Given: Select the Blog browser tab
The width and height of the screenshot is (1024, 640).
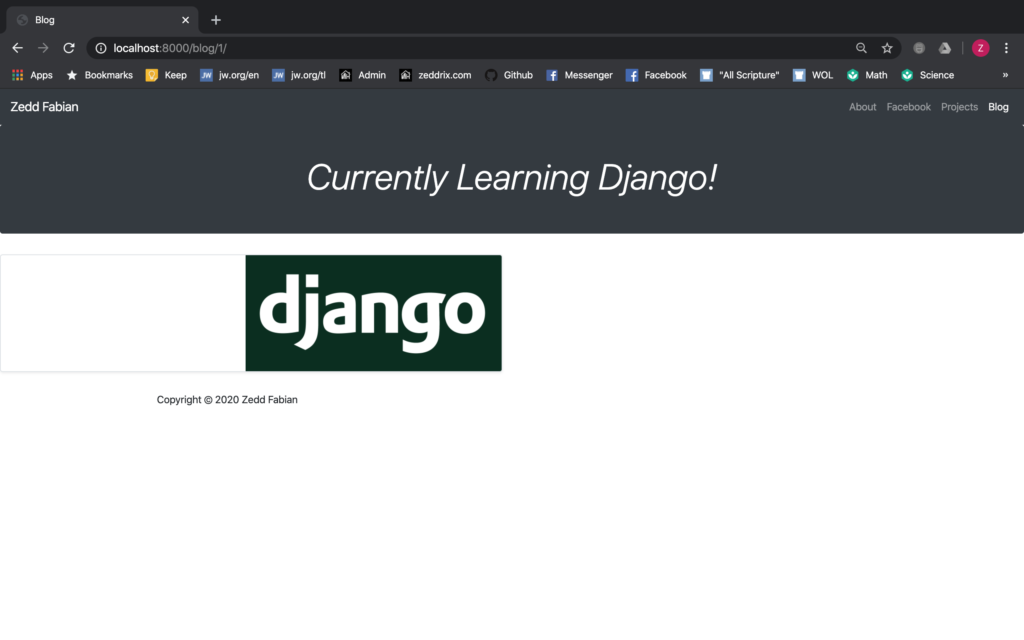Looking at the screenshot, I should (103, 20).
